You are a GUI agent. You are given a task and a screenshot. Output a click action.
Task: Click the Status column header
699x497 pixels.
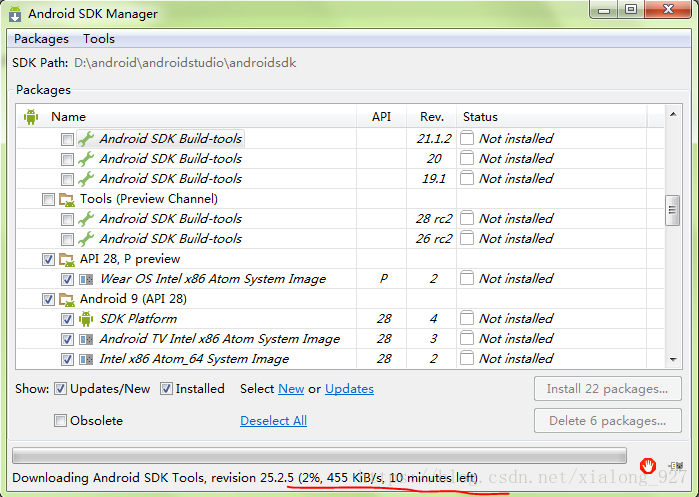point(552,117)
